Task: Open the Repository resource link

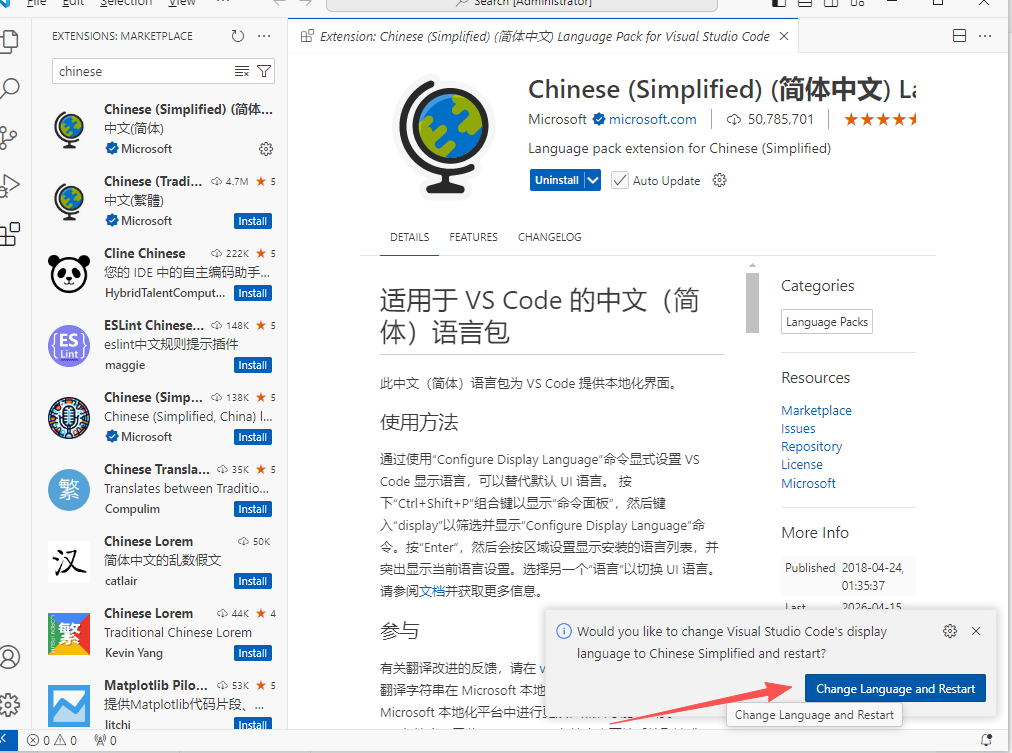Action: pos(811,447)
